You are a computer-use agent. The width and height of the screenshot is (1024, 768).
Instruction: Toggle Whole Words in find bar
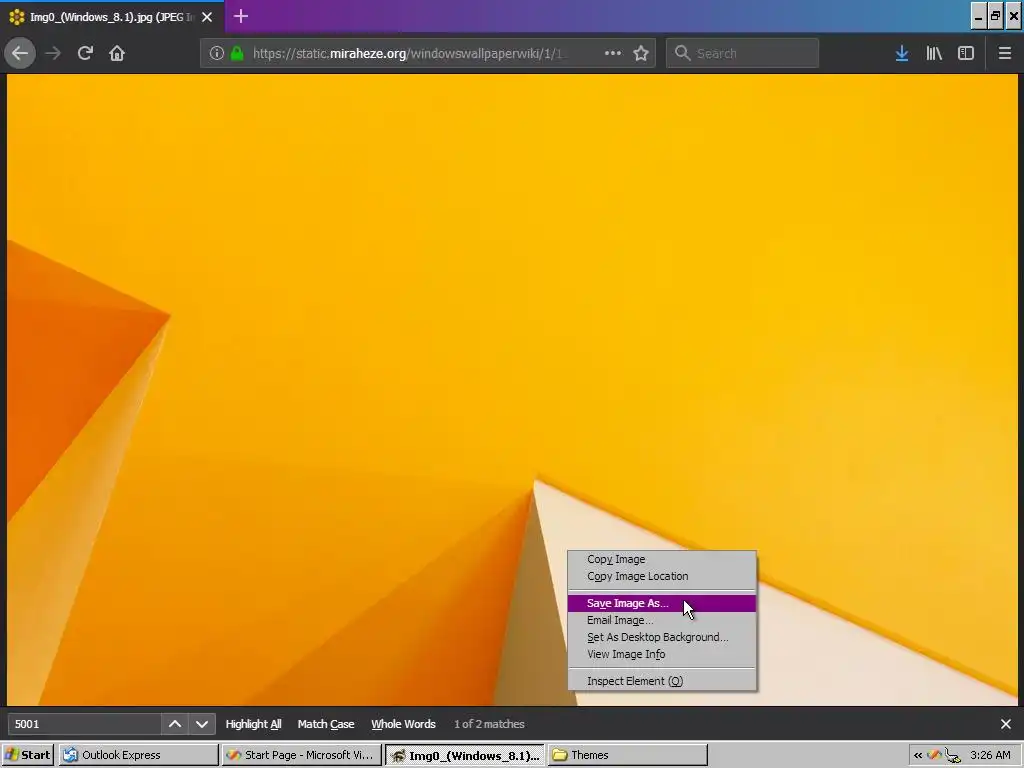tap(403, 724)
